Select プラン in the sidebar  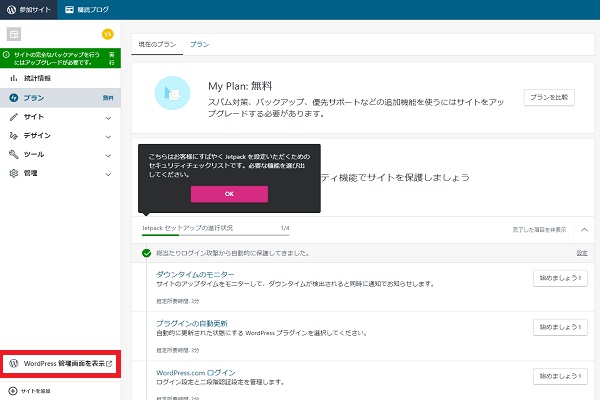60,98
